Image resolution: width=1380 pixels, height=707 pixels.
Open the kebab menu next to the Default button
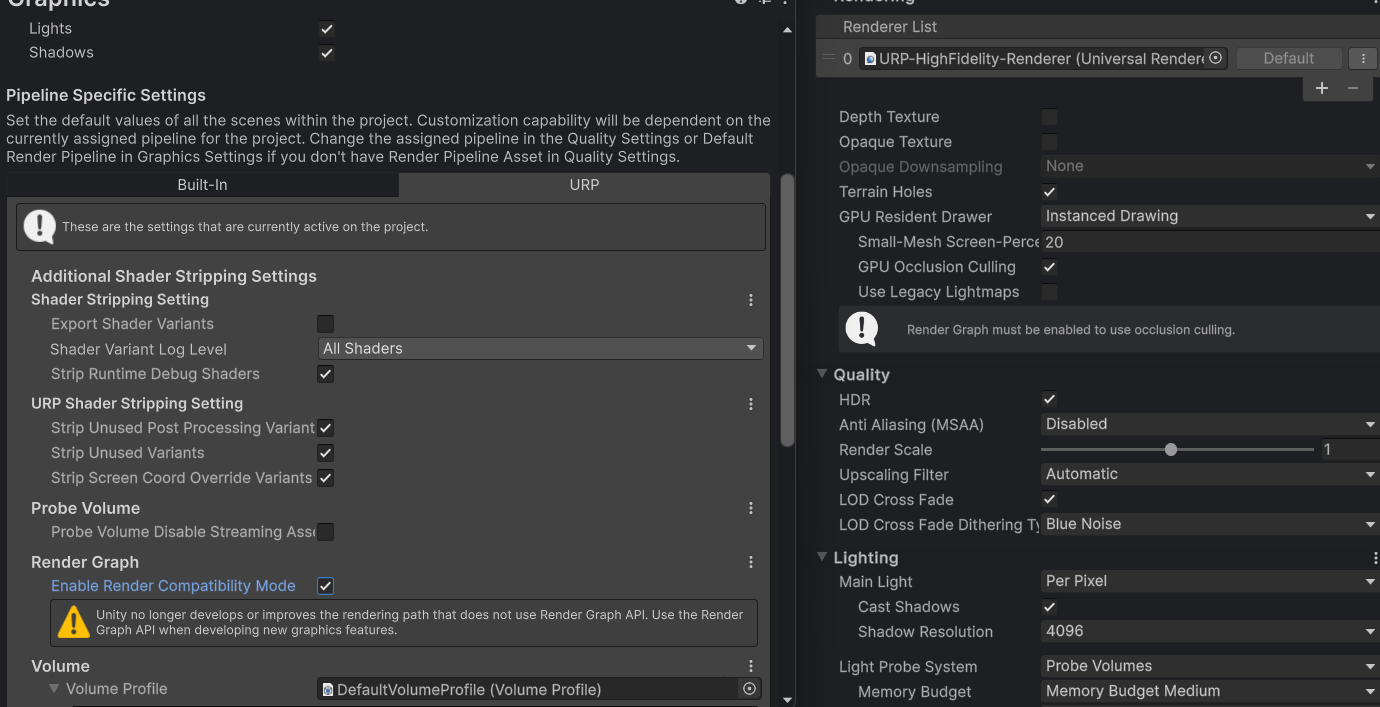click(1362, 58)
